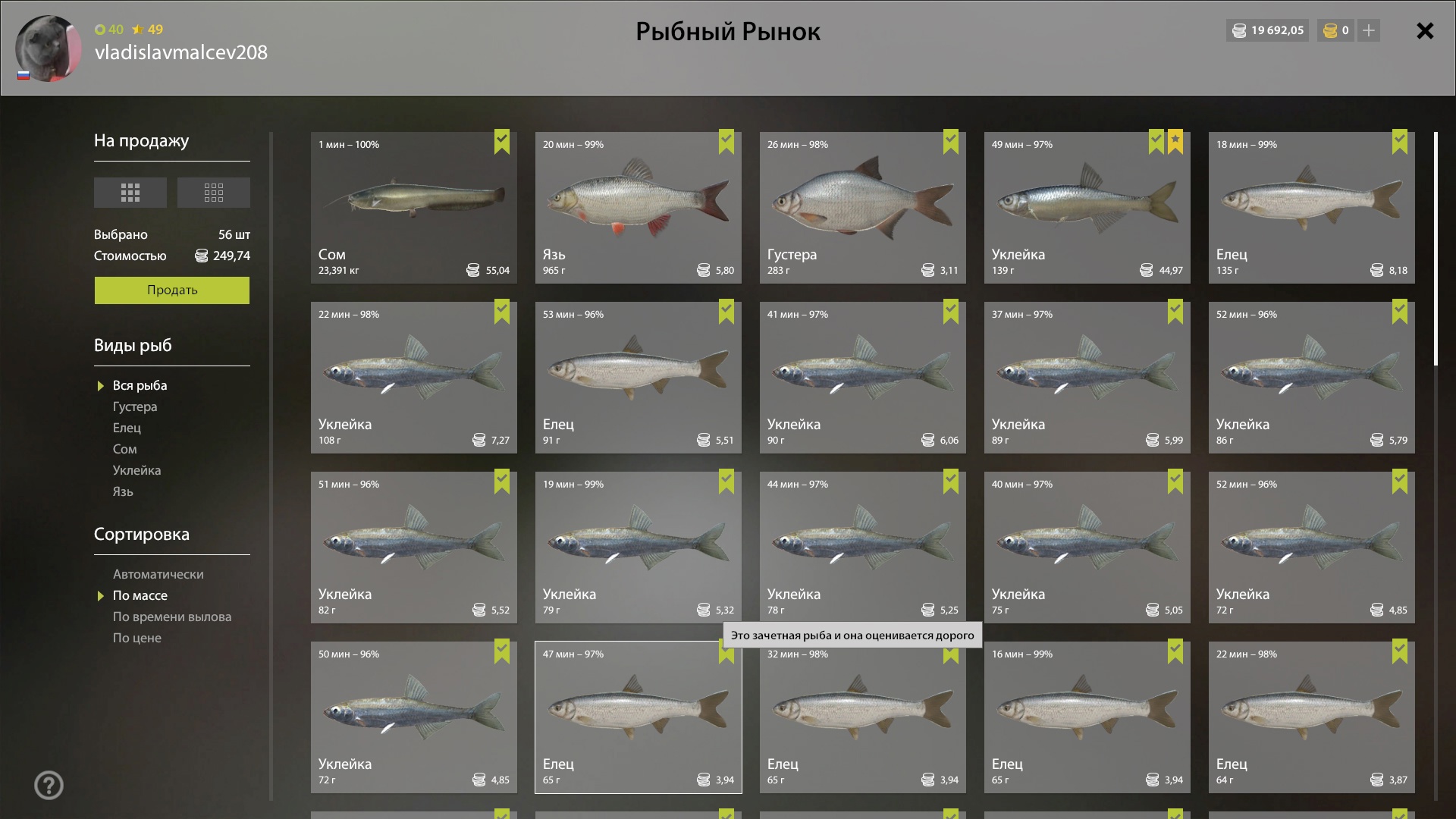Click the vertical scrollbar on the right
This screenshot has height=819, width=1456.
[x=1436, y=249]
